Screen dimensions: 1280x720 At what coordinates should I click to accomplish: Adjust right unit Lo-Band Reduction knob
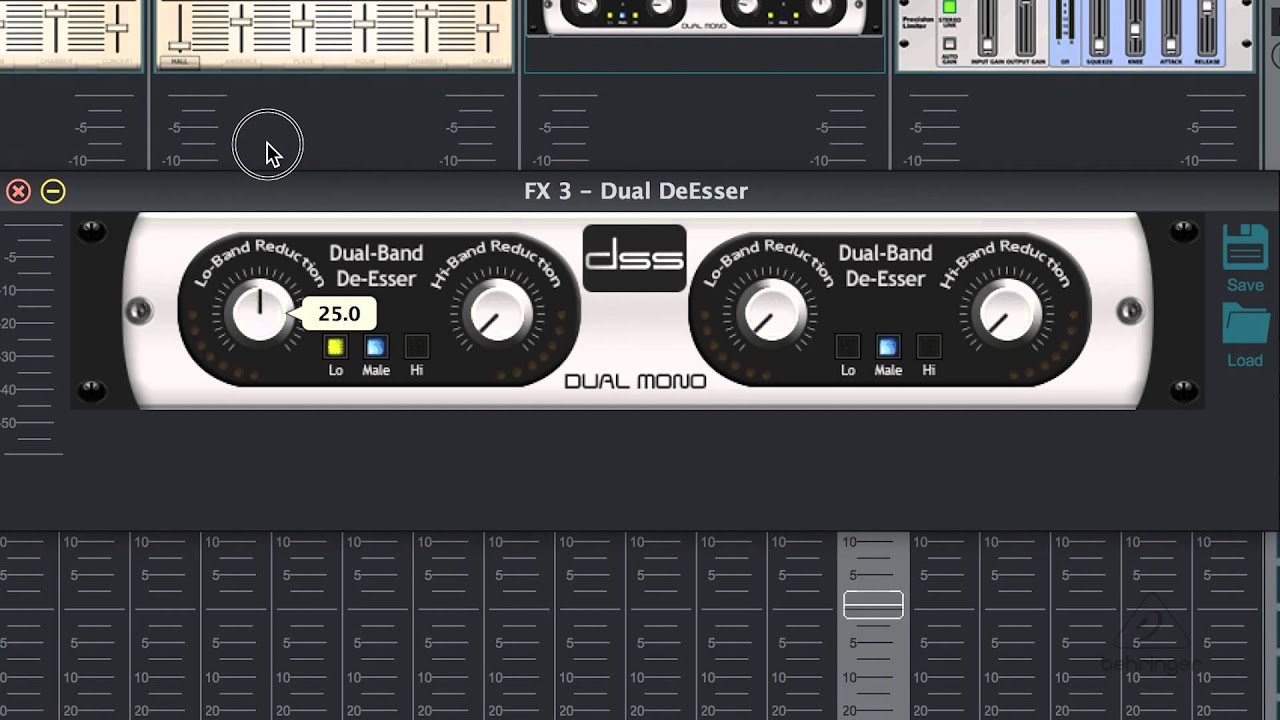coord(770,311)
